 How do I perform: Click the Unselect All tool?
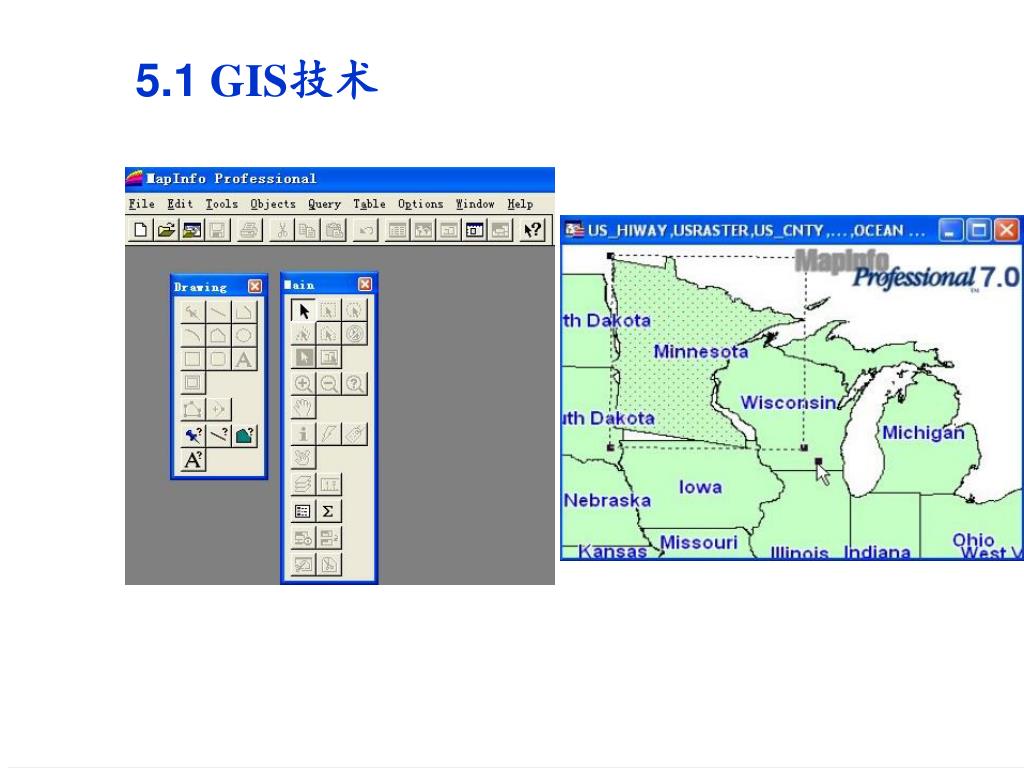click(355, 334)
